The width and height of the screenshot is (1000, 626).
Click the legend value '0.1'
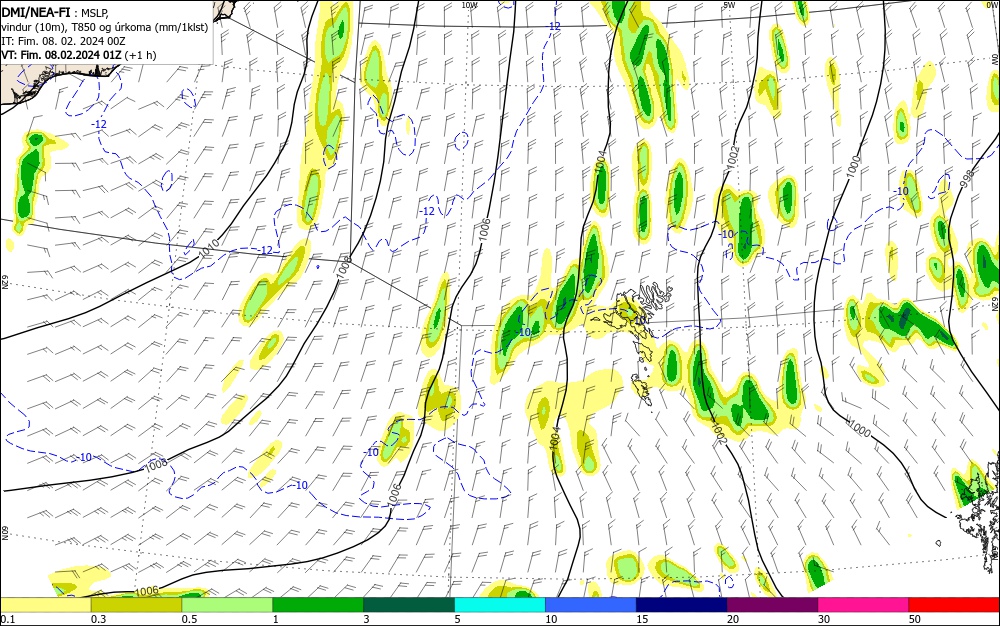pyautogui.click(x=8, y=620)
